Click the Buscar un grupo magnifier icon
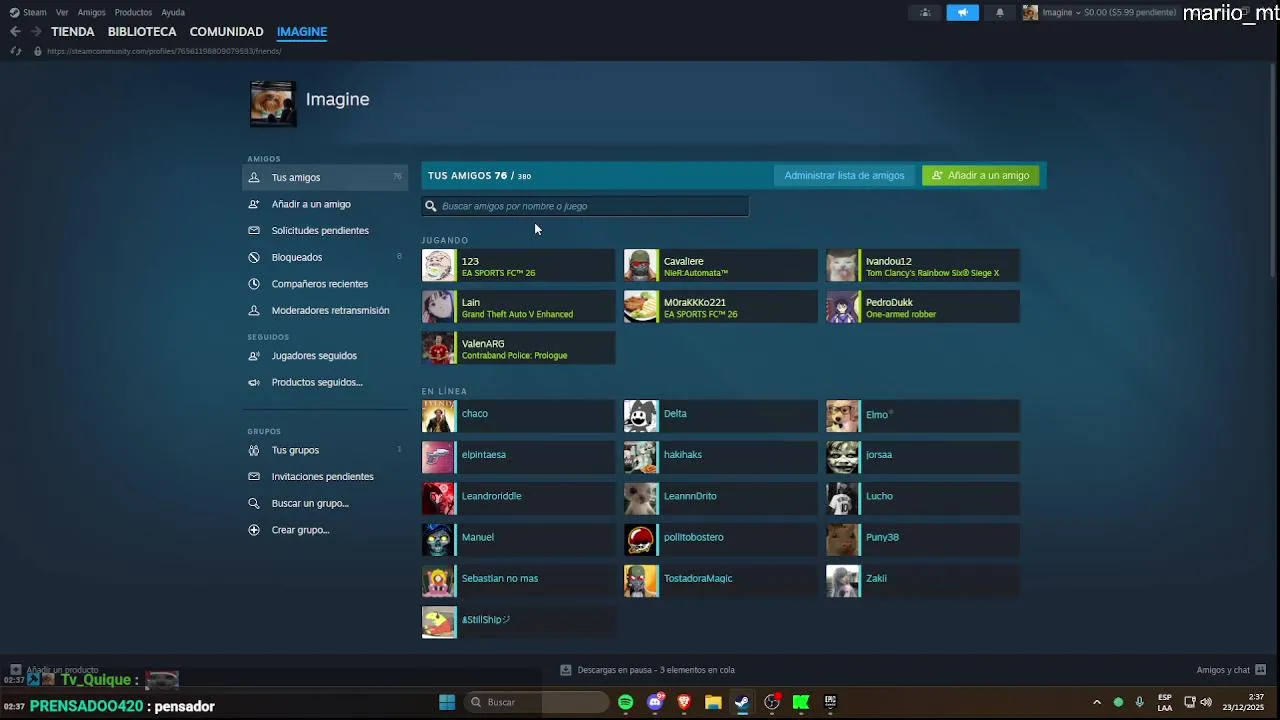The height and width of the screenshot is (720, 1280). (x=254, y=503)
